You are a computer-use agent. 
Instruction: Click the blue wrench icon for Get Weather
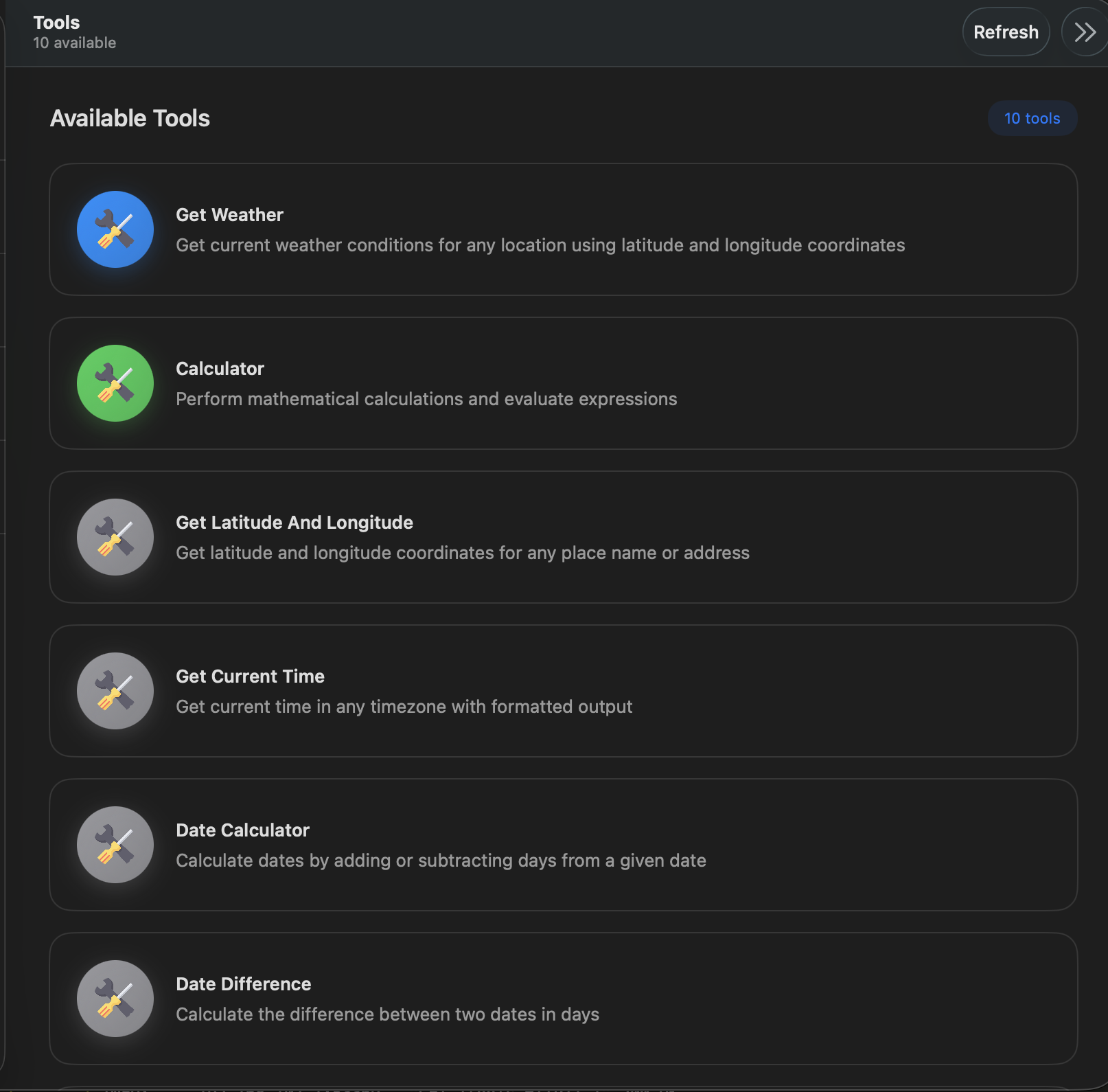115,229
